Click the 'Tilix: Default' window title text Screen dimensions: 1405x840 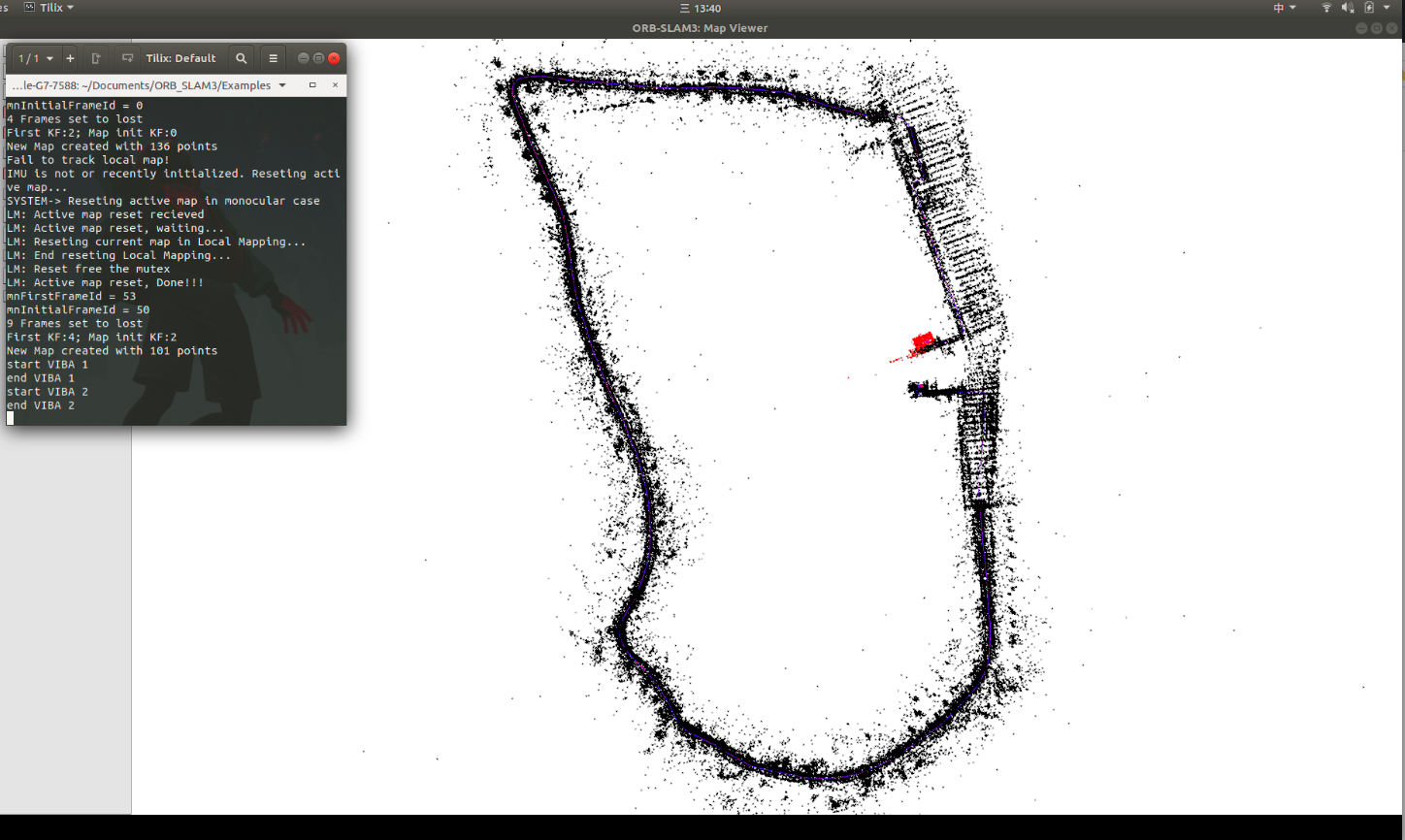click(x=180, y=58)
